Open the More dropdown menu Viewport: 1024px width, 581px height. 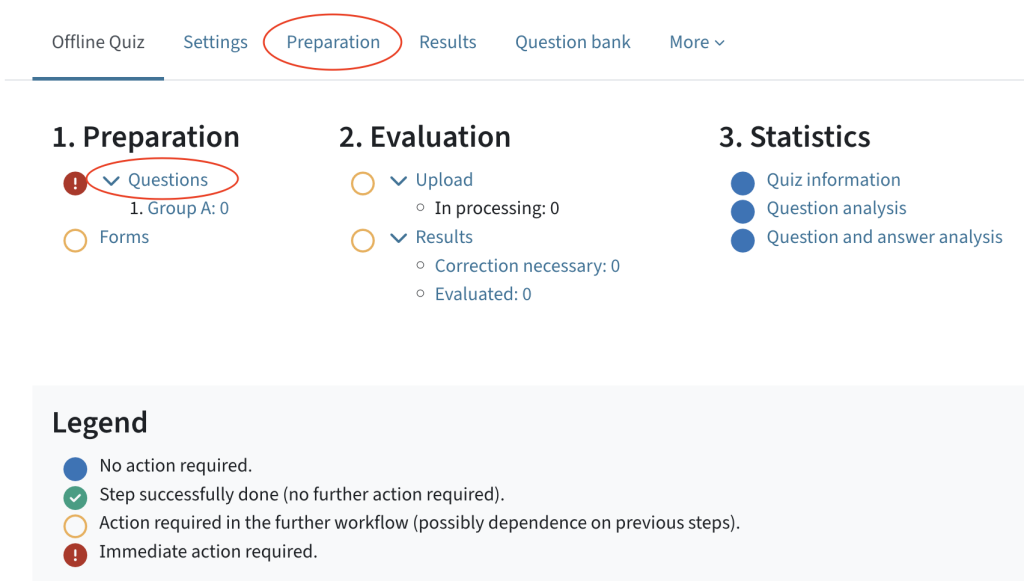tap(697, 42)
